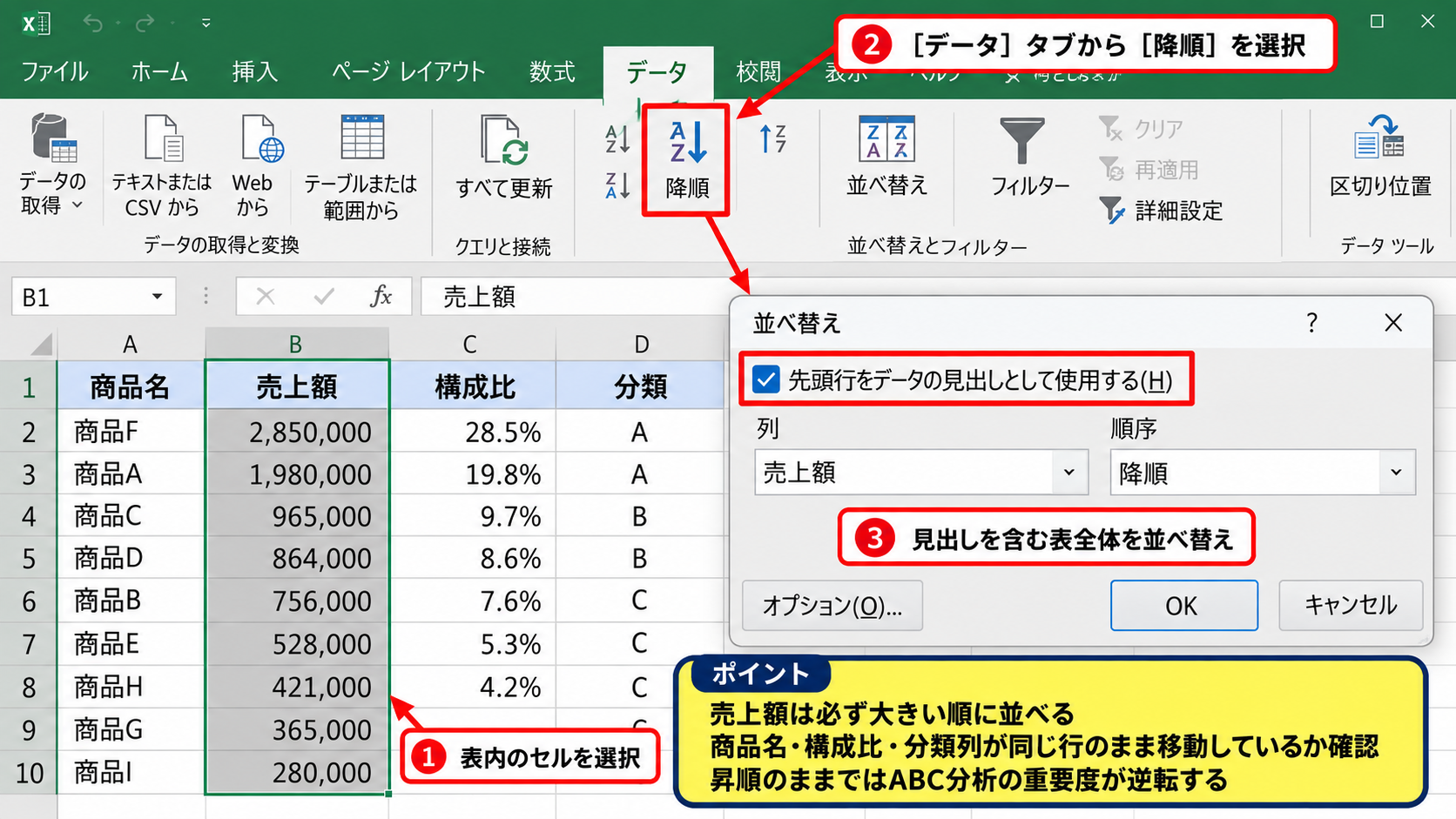Viewport: 1456px width, 819px height.
Task: Click the オプション(O)... button
Action: (x=832, y=606)
